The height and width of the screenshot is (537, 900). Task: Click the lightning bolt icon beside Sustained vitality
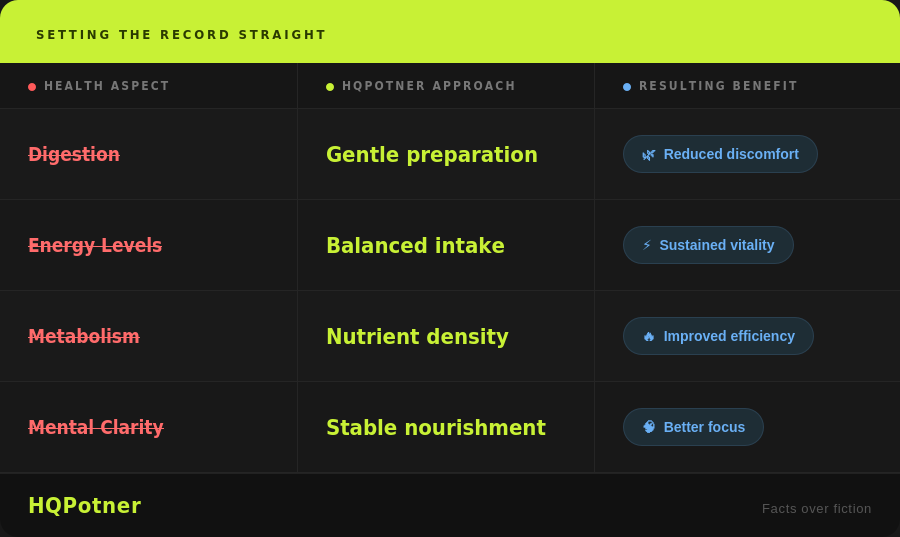click(x=647, y=245)
